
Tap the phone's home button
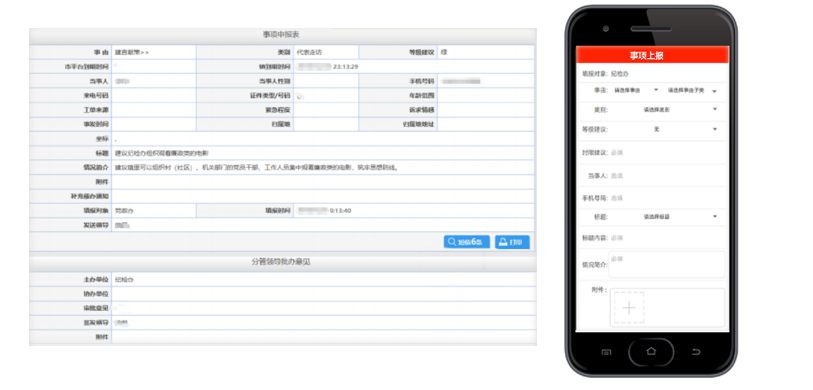pos(651,352)
